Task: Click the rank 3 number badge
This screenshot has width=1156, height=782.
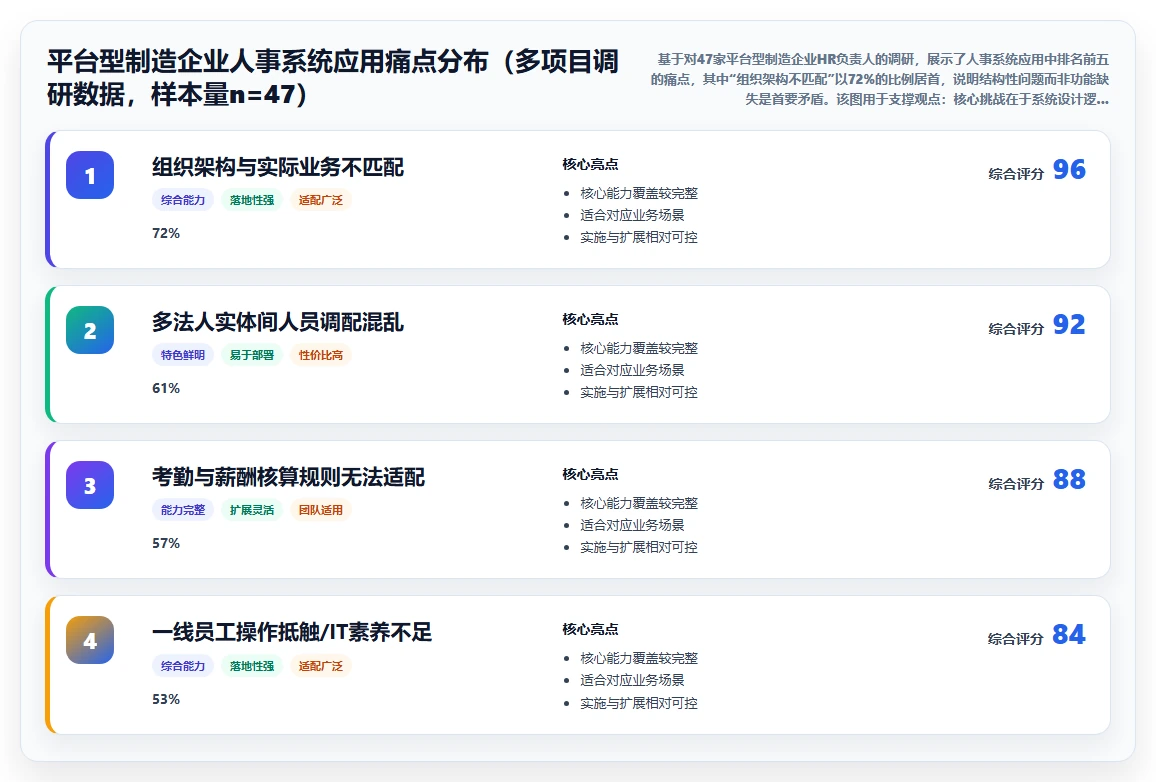Action: coord(90,485)
